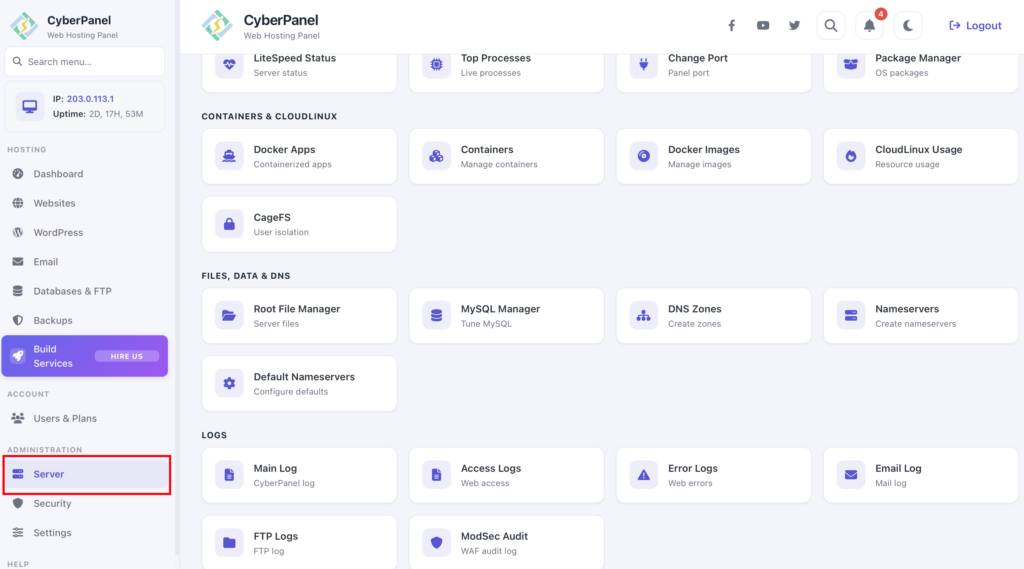The width and height of the screenshot is (1024, 569).
Task: Click the Package Manager box icon
Action: click(851, 64)
